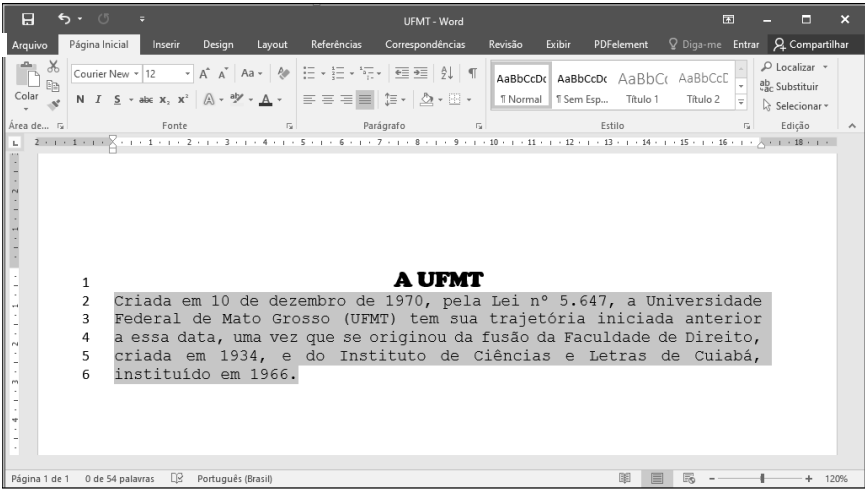The height and width of the screenshot is (491, 867).
Task: Move the zoom slider handle
Action: click(x=762, y=478)
